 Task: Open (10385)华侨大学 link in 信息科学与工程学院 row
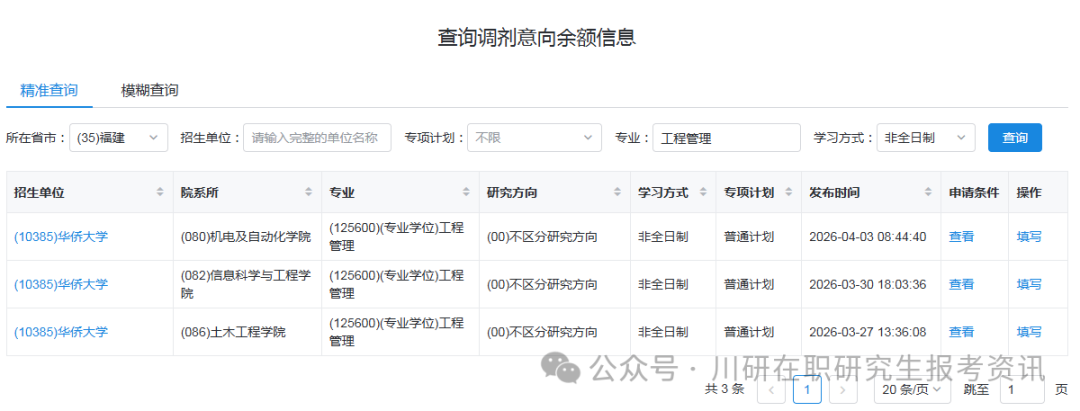click(61, 284)
